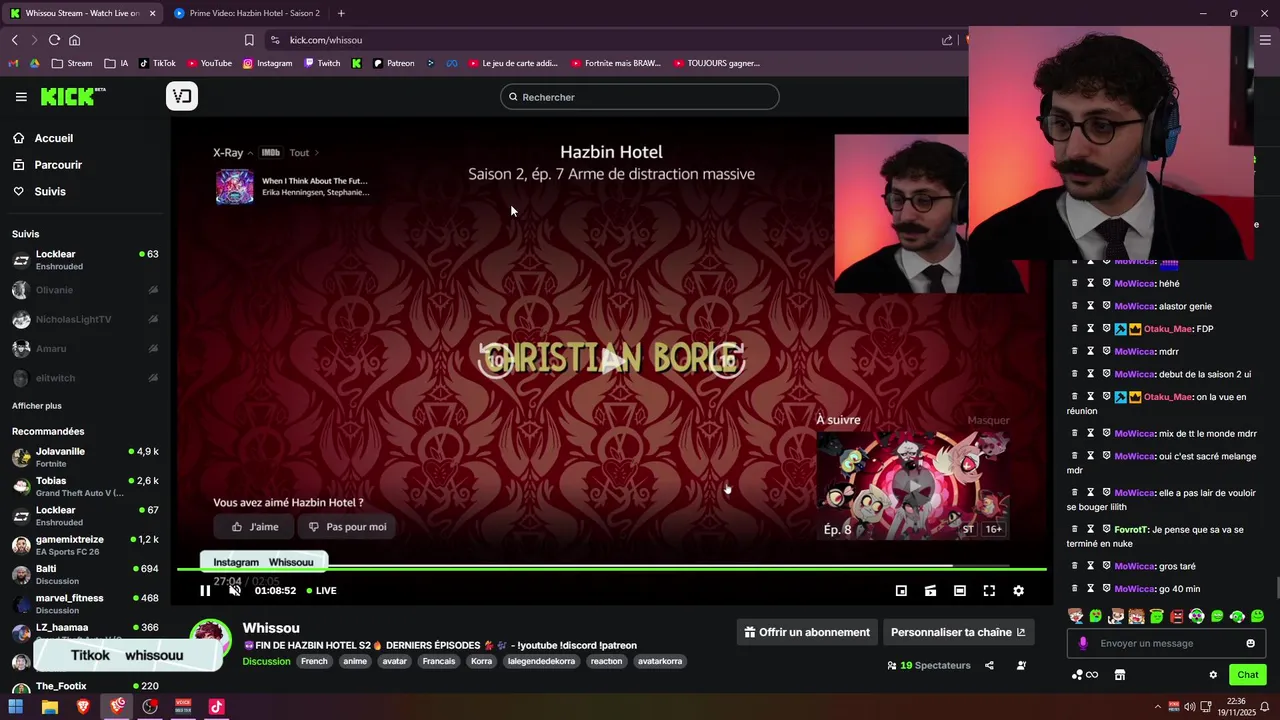
Task: Open the X-Ray Tout expander
Action: [304, 153]
